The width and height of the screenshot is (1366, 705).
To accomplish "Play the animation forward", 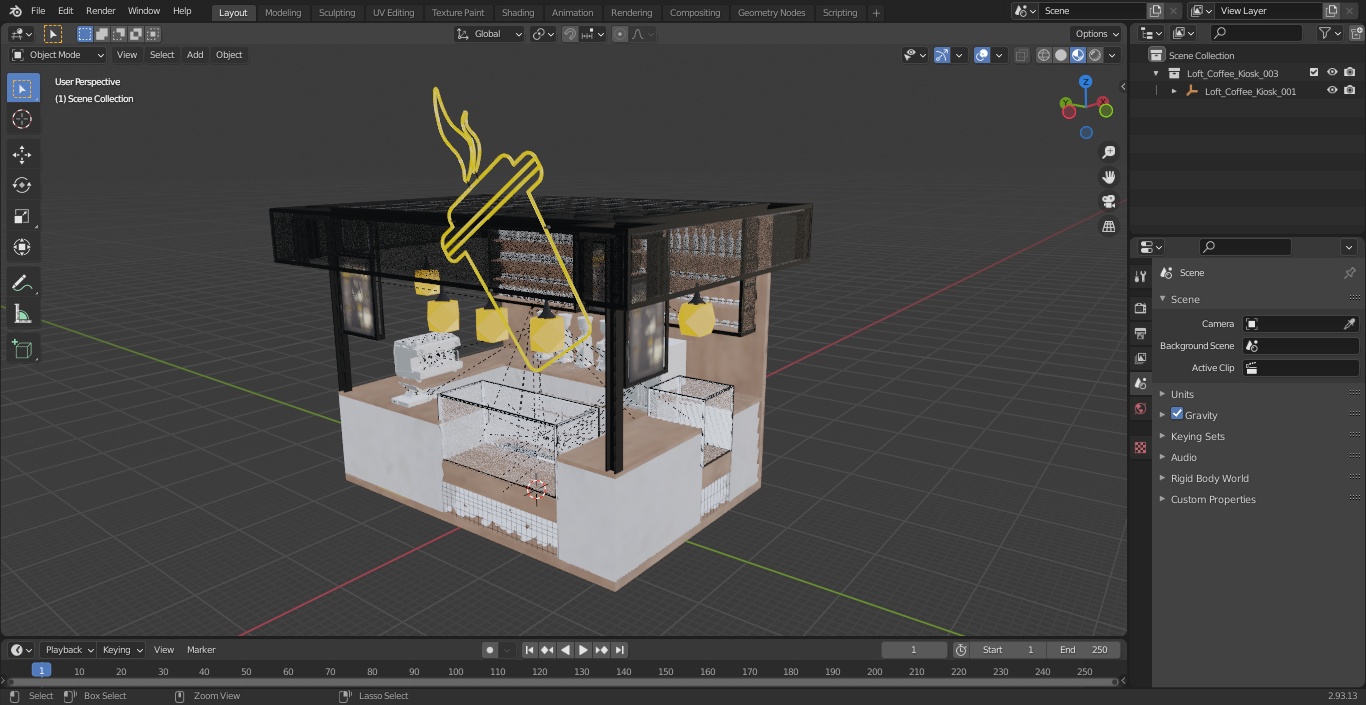I will [584, 650].
